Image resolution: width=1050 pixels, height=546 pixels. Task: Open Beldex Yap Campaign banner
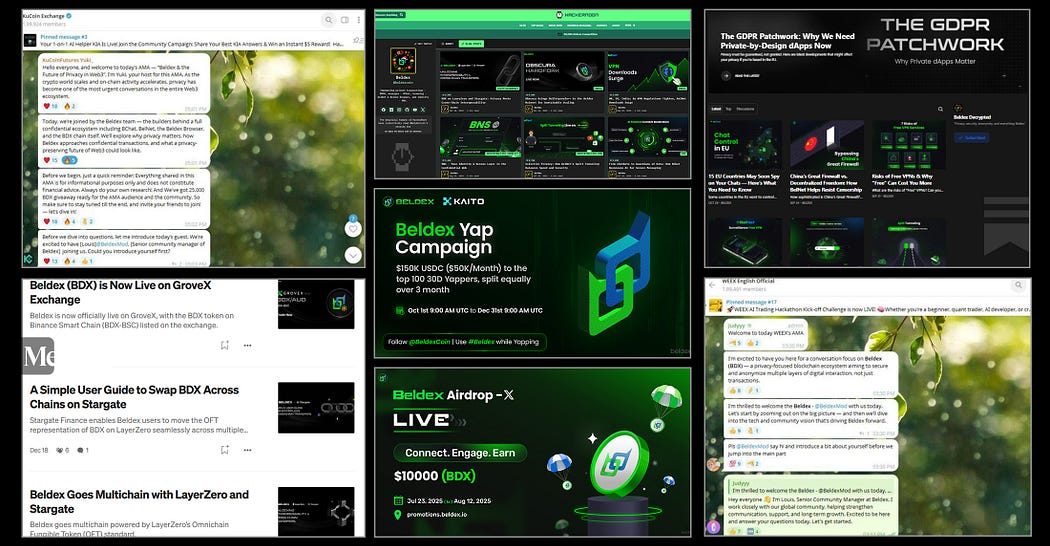pos(532,273)
